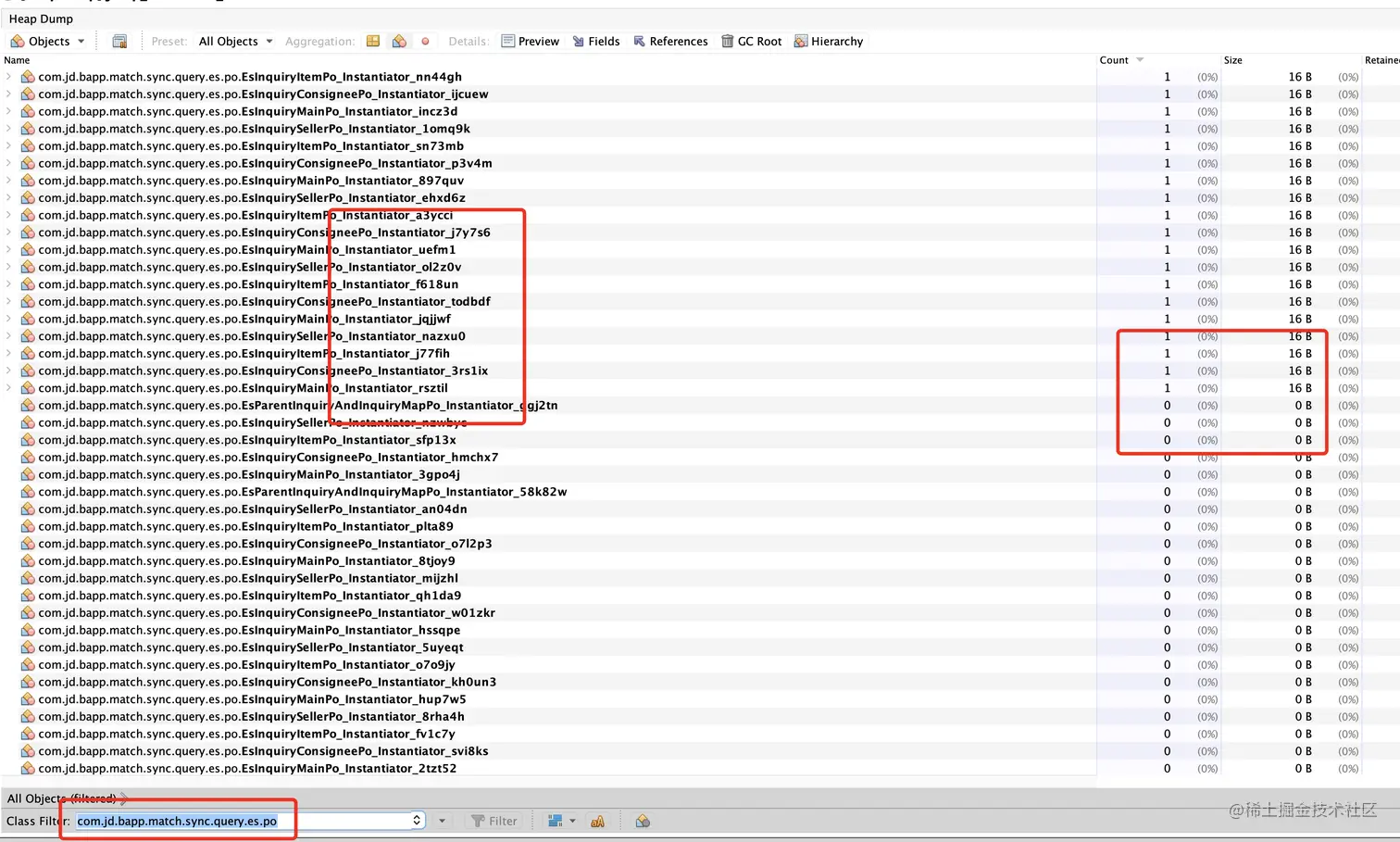Open the All Objects preset dropdown
The height and width of the screenshot is (842, 1400).
point(235,41)
